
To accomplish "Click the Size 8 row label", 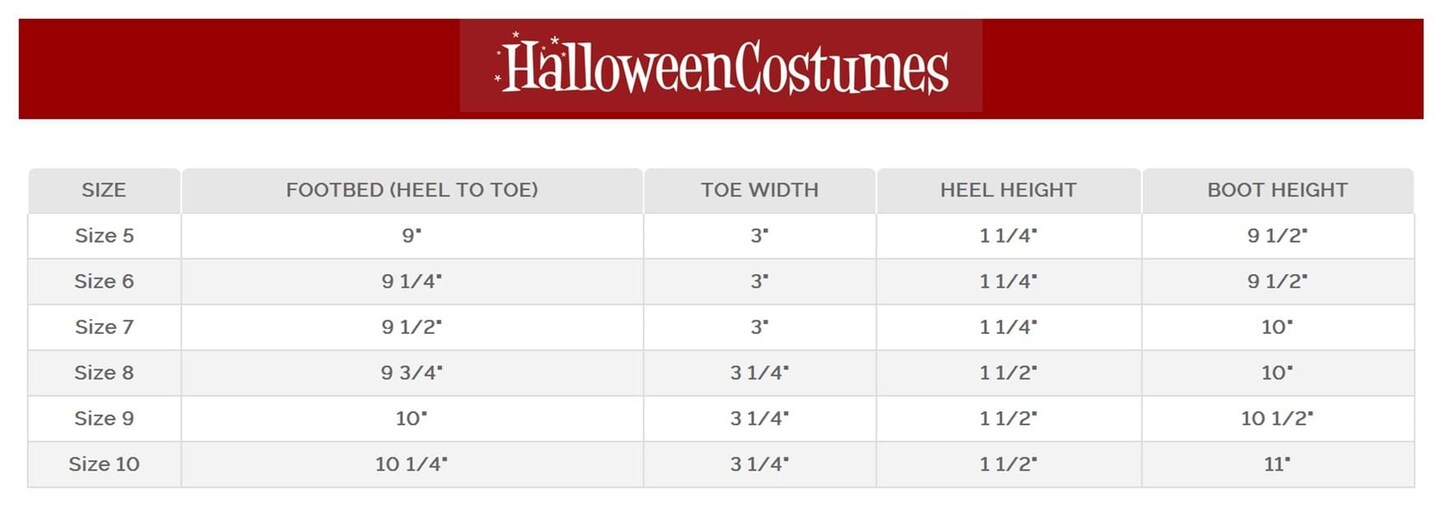I will (x=104, y=373).
